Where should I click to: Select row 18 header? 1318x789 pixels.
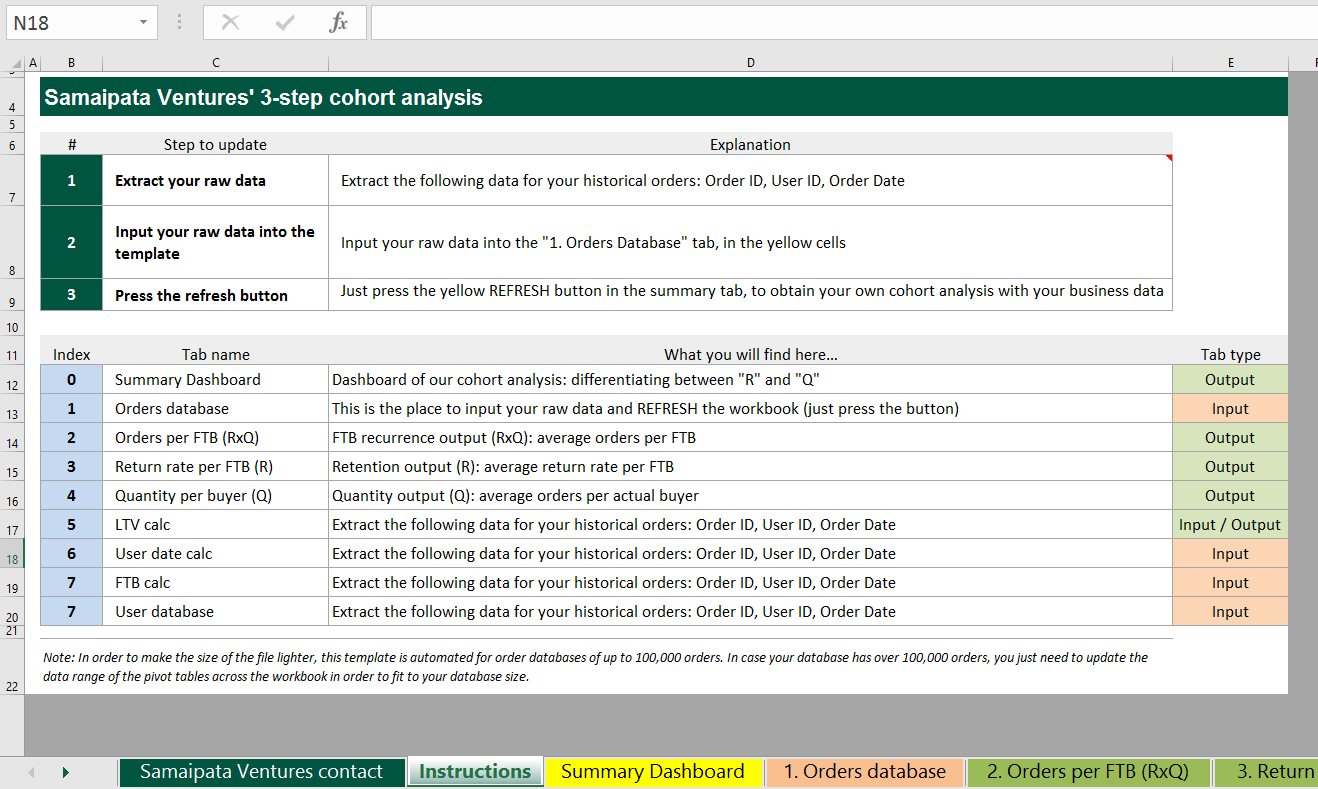12,554
